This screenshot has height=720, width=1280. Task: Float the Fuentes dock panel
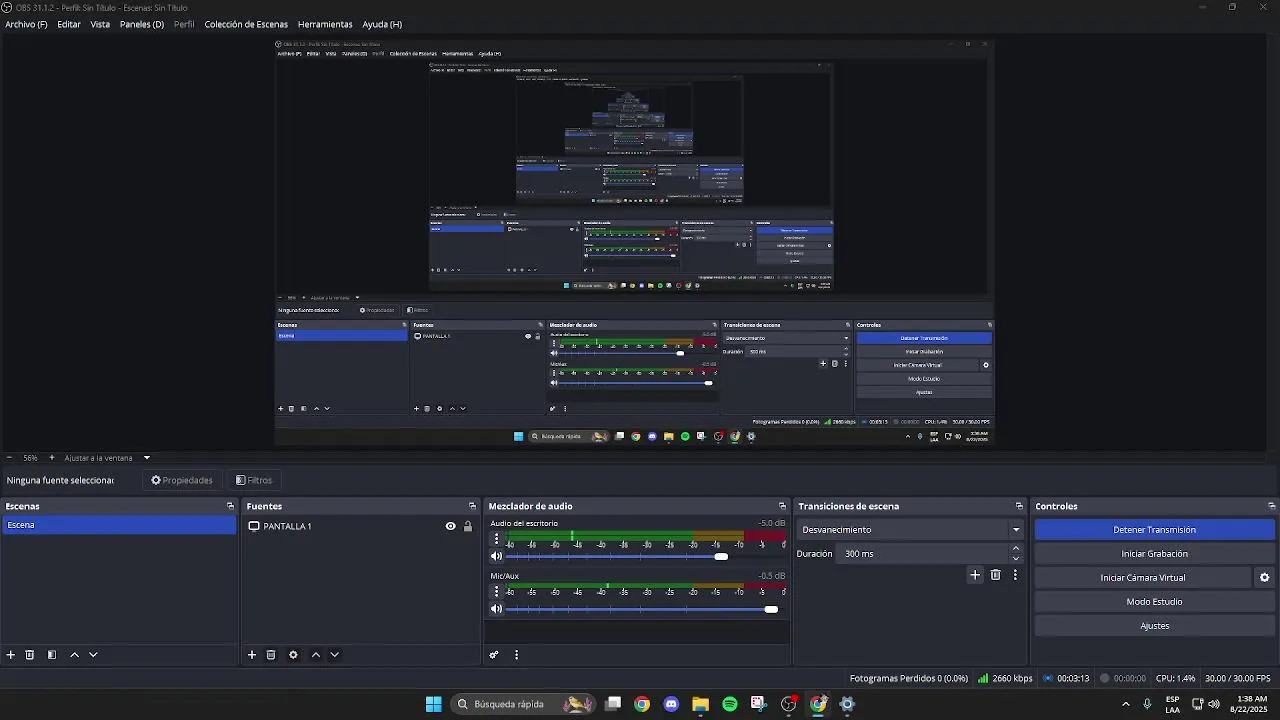pos(473,506)
